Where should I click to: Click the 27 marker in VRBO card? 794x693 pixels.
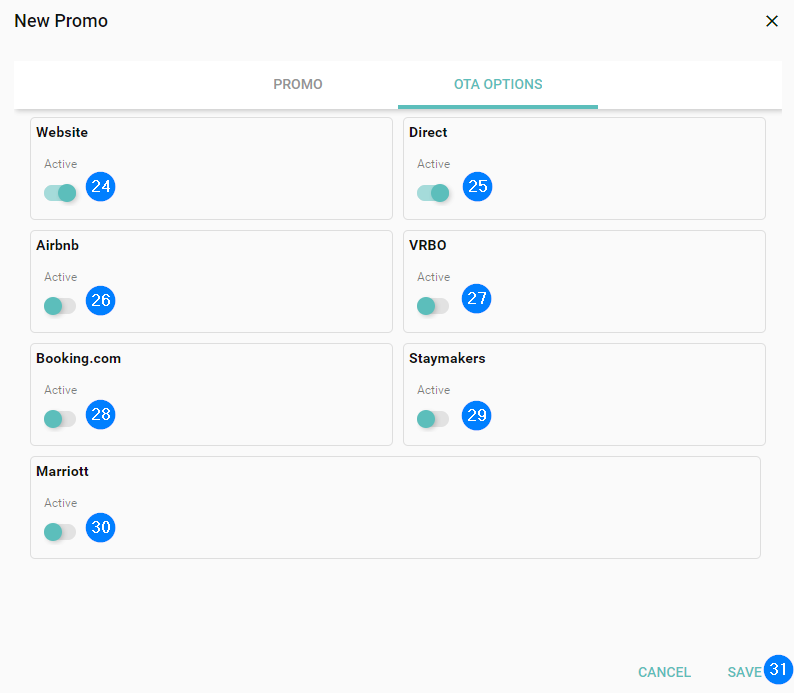pyautogui.click(x=477, y=298)
